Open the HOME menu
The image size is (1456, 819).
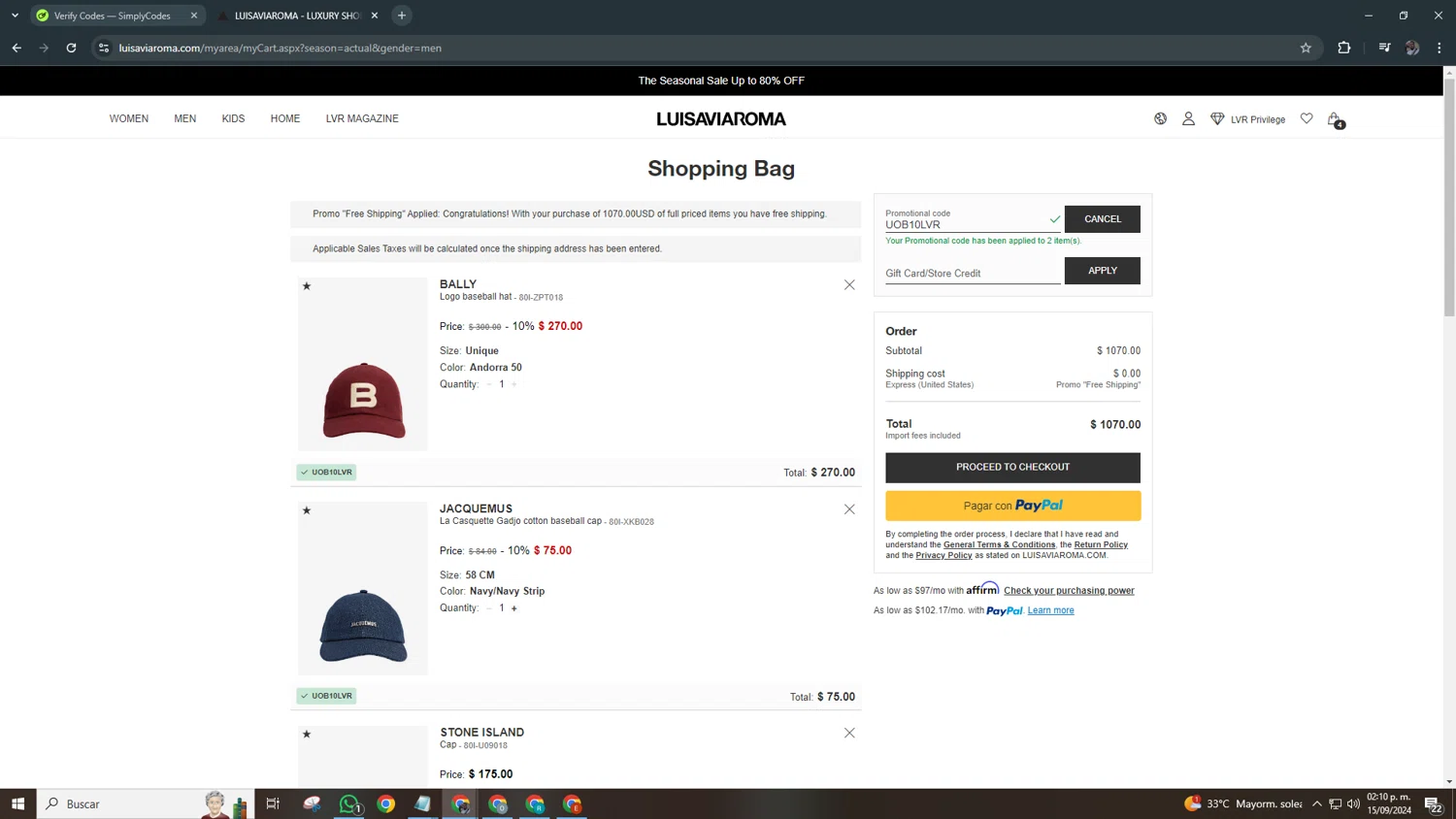pos(285,118)
